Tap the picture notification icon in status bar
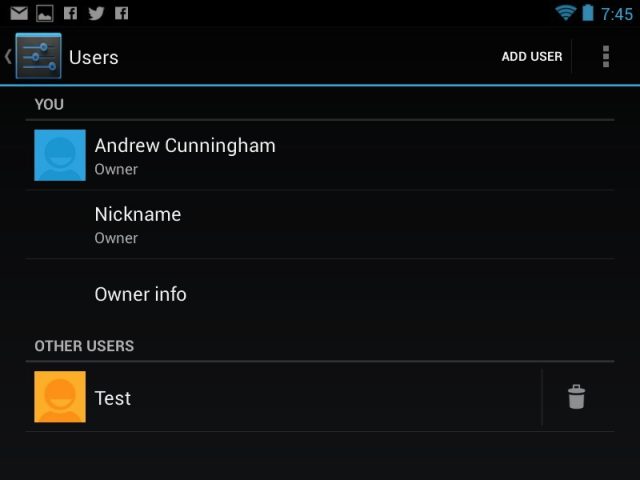 pos(44,13)
